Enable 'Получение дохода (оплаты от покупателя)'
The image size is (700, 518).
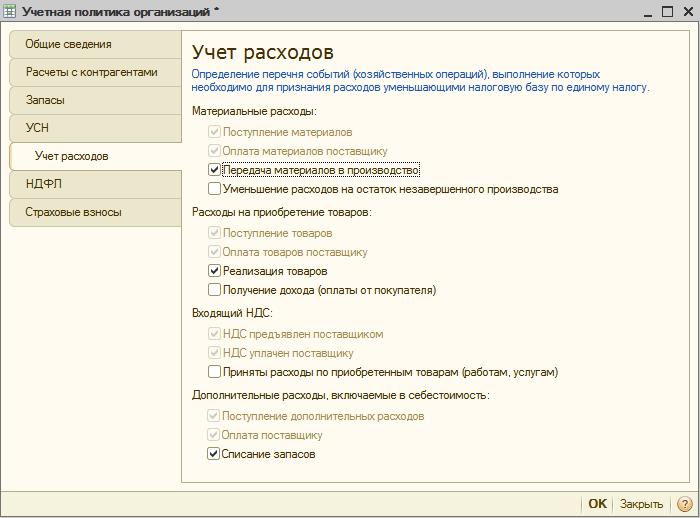click(214, 290)
